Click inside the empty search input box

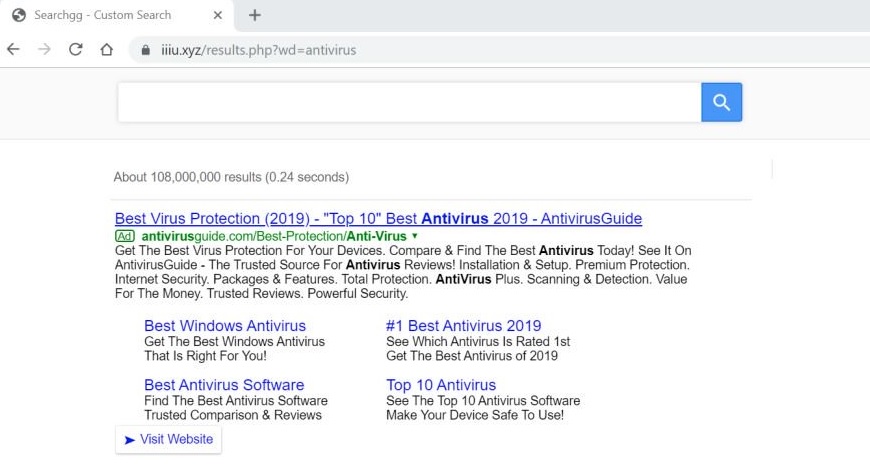(409, 102)
